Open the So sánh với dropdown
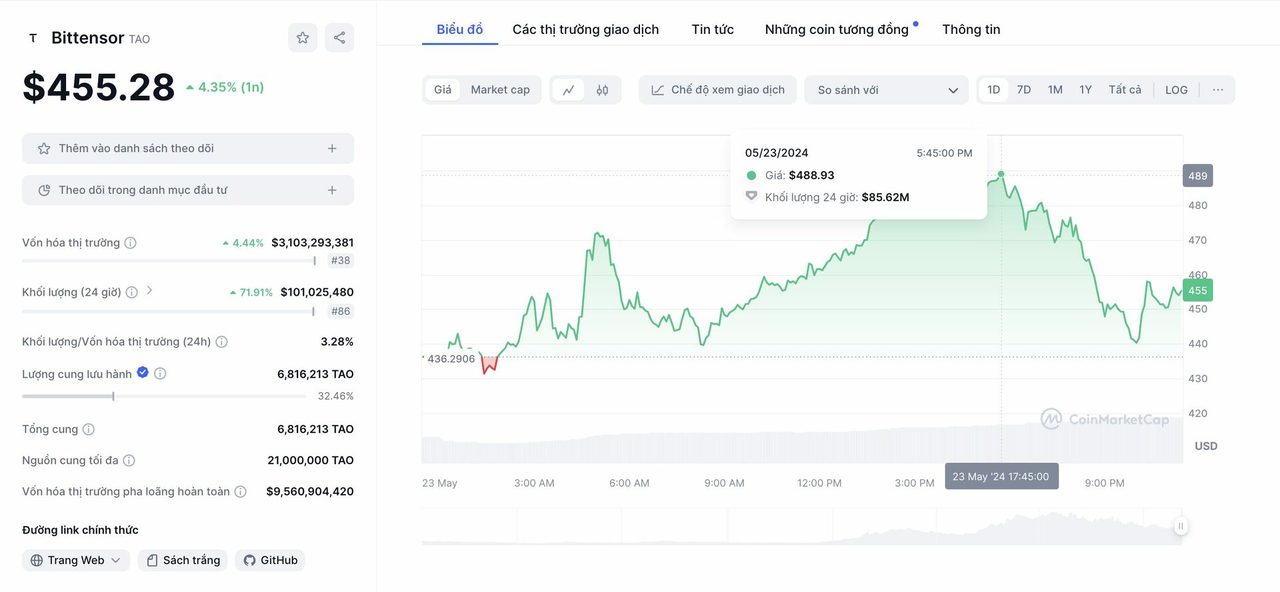1280x592 pixels. (886, 90)
